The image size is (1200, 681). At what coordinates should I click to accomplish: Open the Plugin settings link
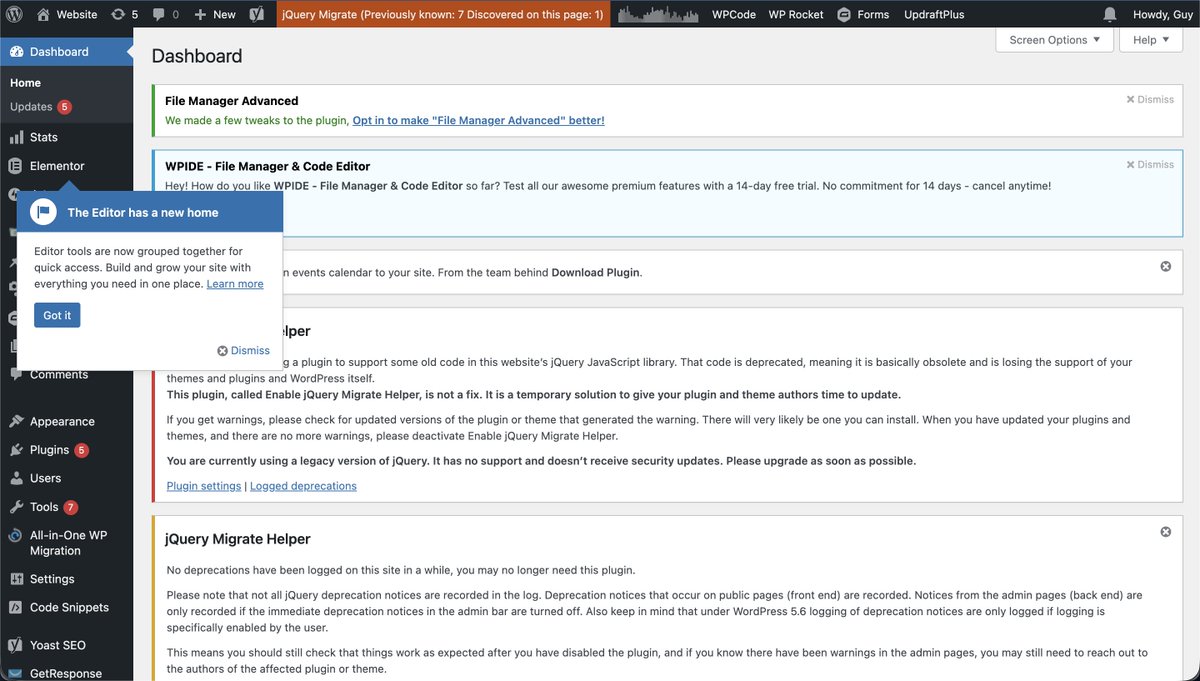click(204, 486)
